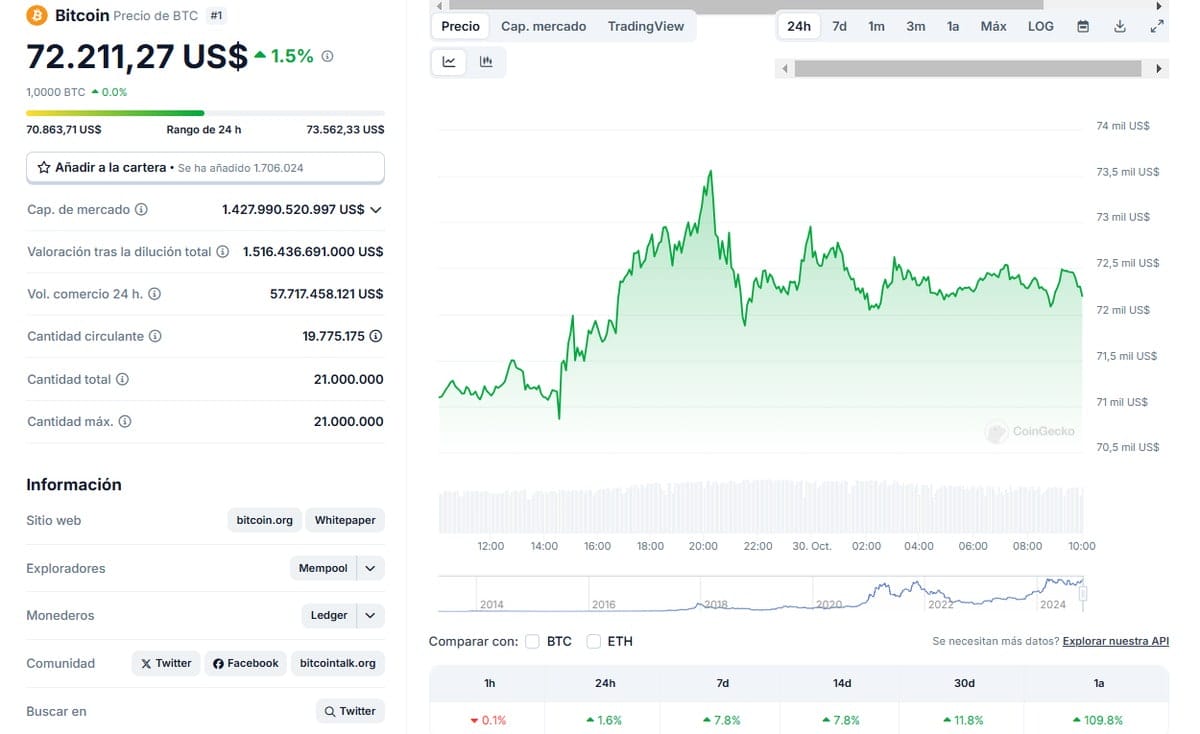Click the 24h range progress bar
The width and height of the screenshot is (1200, 734).
click(x=205, y=113)
